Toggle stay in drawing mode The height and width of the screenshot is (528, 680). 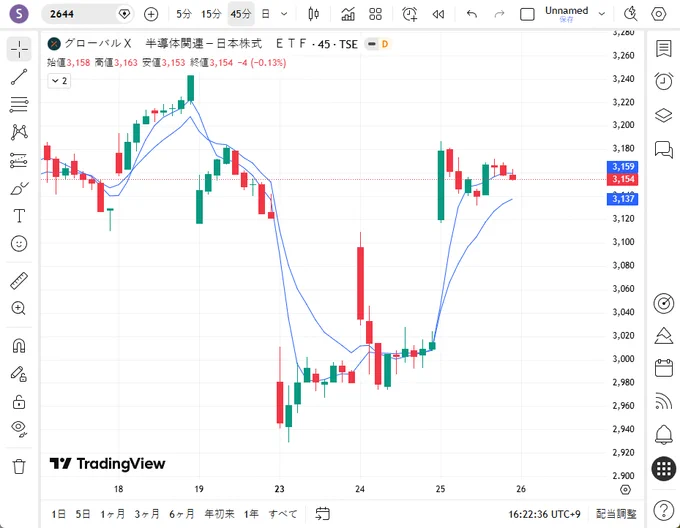click(19, 374)
